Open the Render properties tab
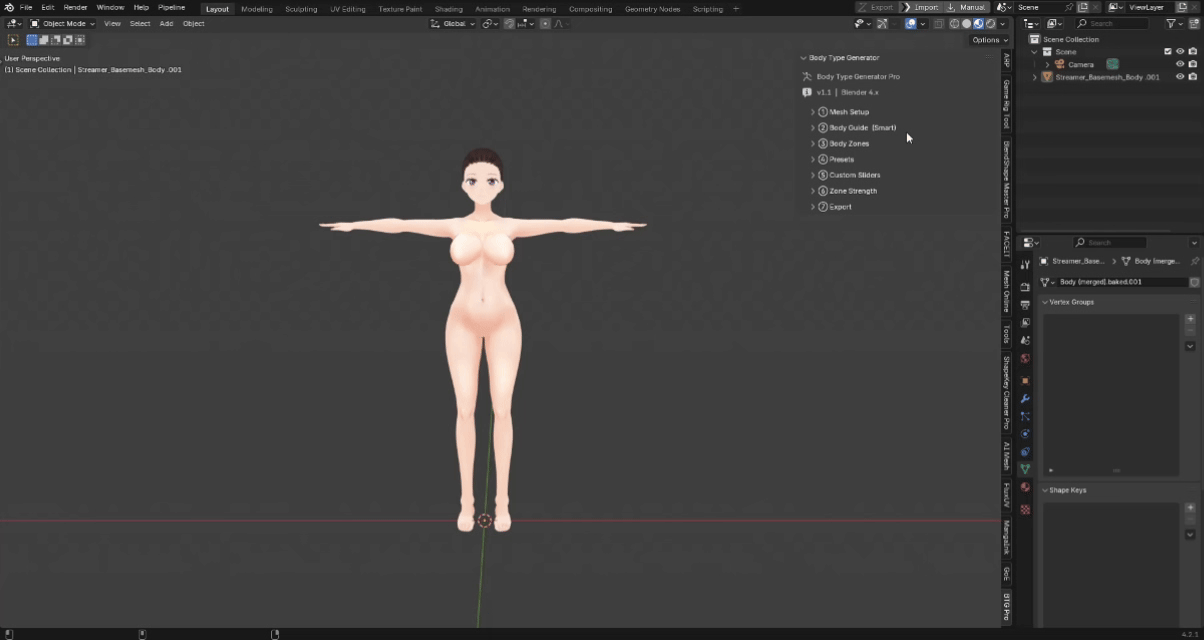The width and height of the screenshot is (1204, 640). pos(1025,287)
